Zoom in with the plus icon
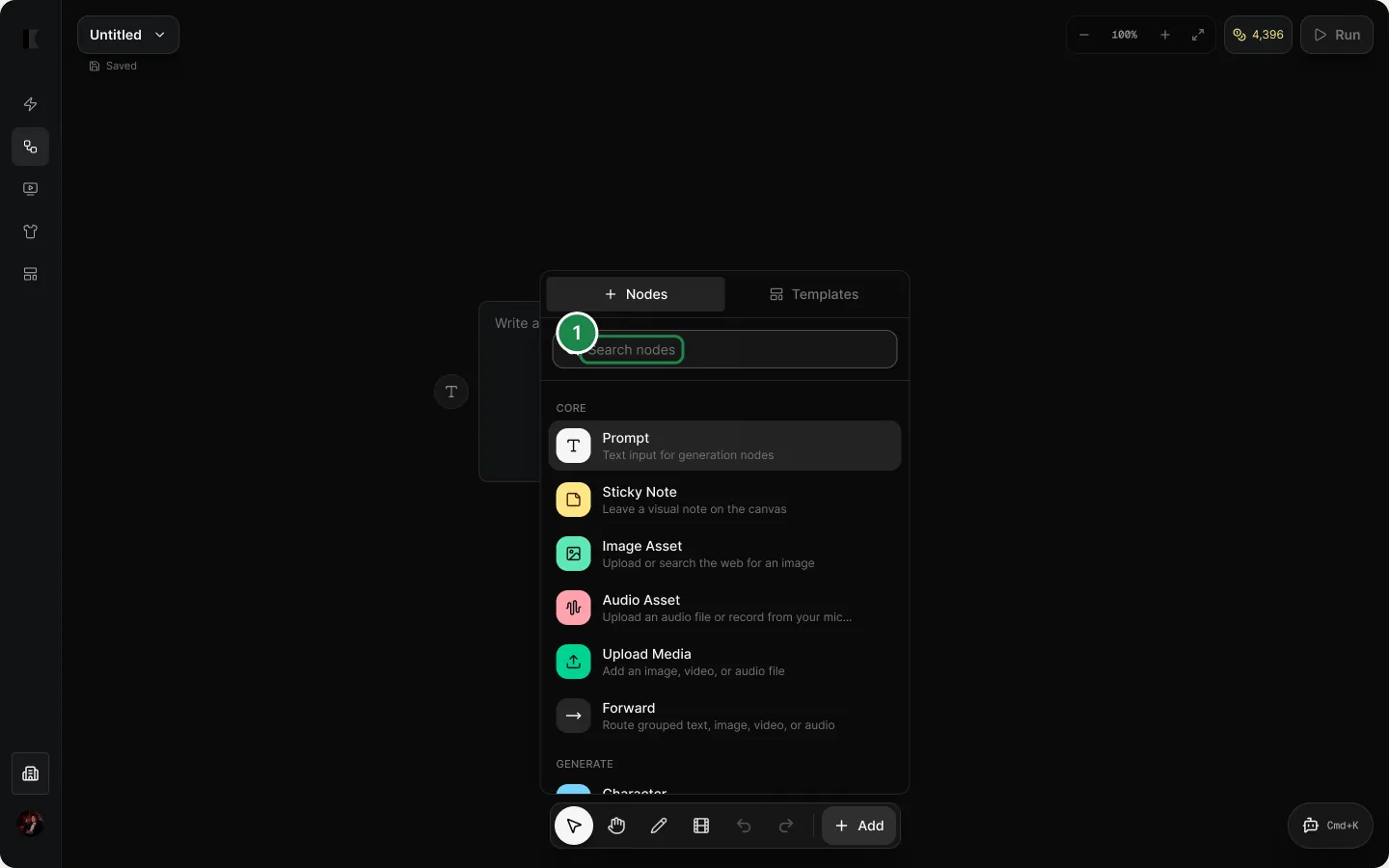Viewport: 1389px width, 868px height. tap(1165, 35)
